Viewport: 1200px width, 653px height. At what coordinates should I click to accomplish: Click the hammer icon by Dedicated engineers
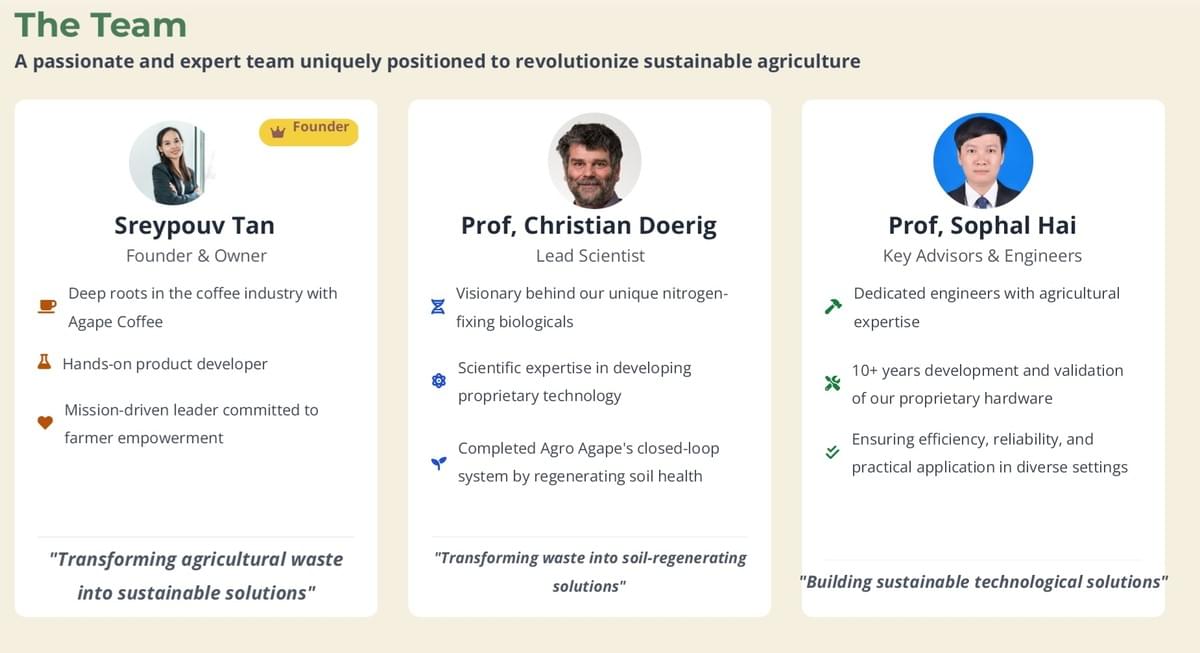(x=832, y=307)
